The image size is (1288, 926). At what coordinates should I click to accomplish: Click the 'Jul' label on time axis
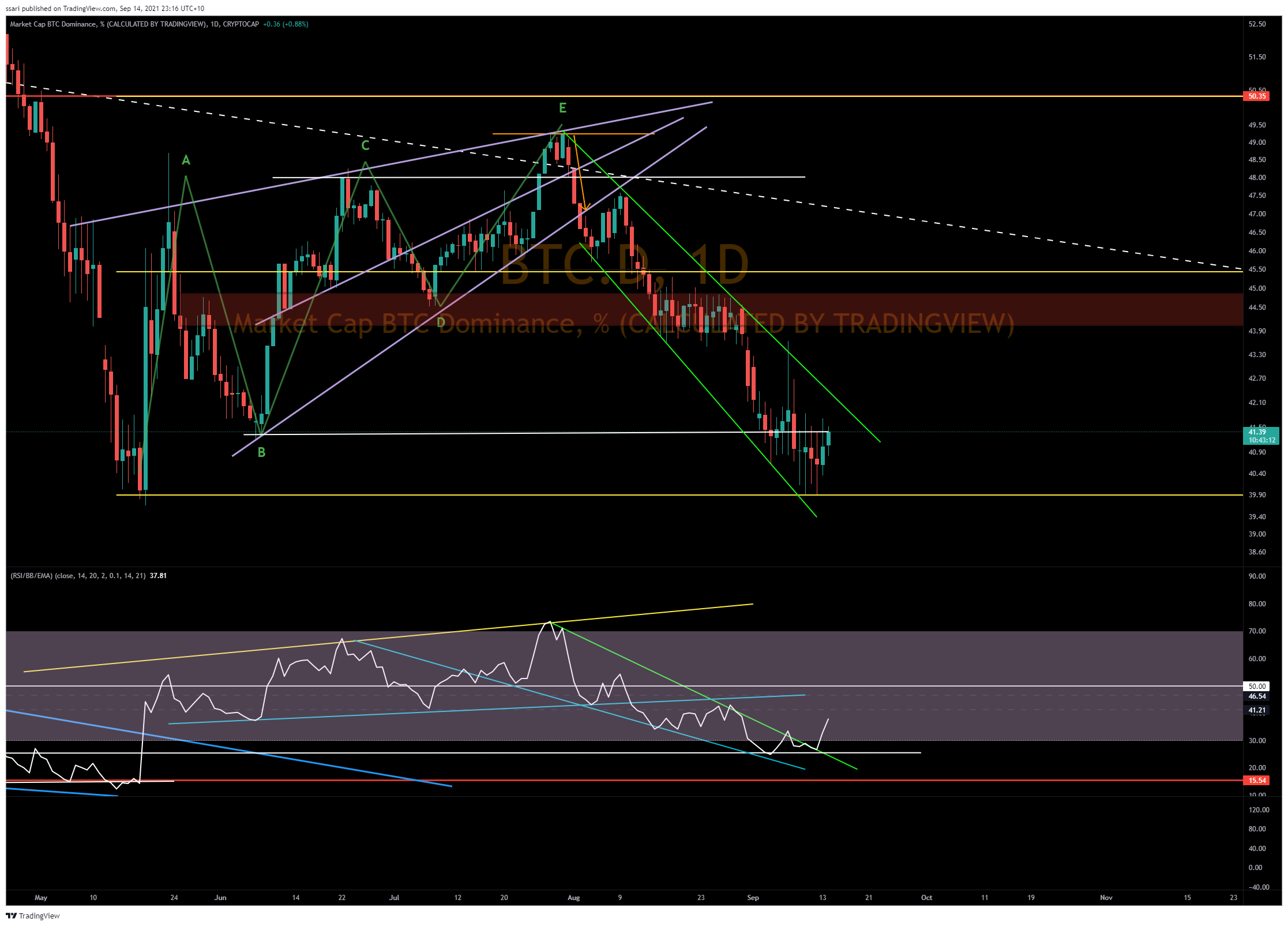pos(394,898)
